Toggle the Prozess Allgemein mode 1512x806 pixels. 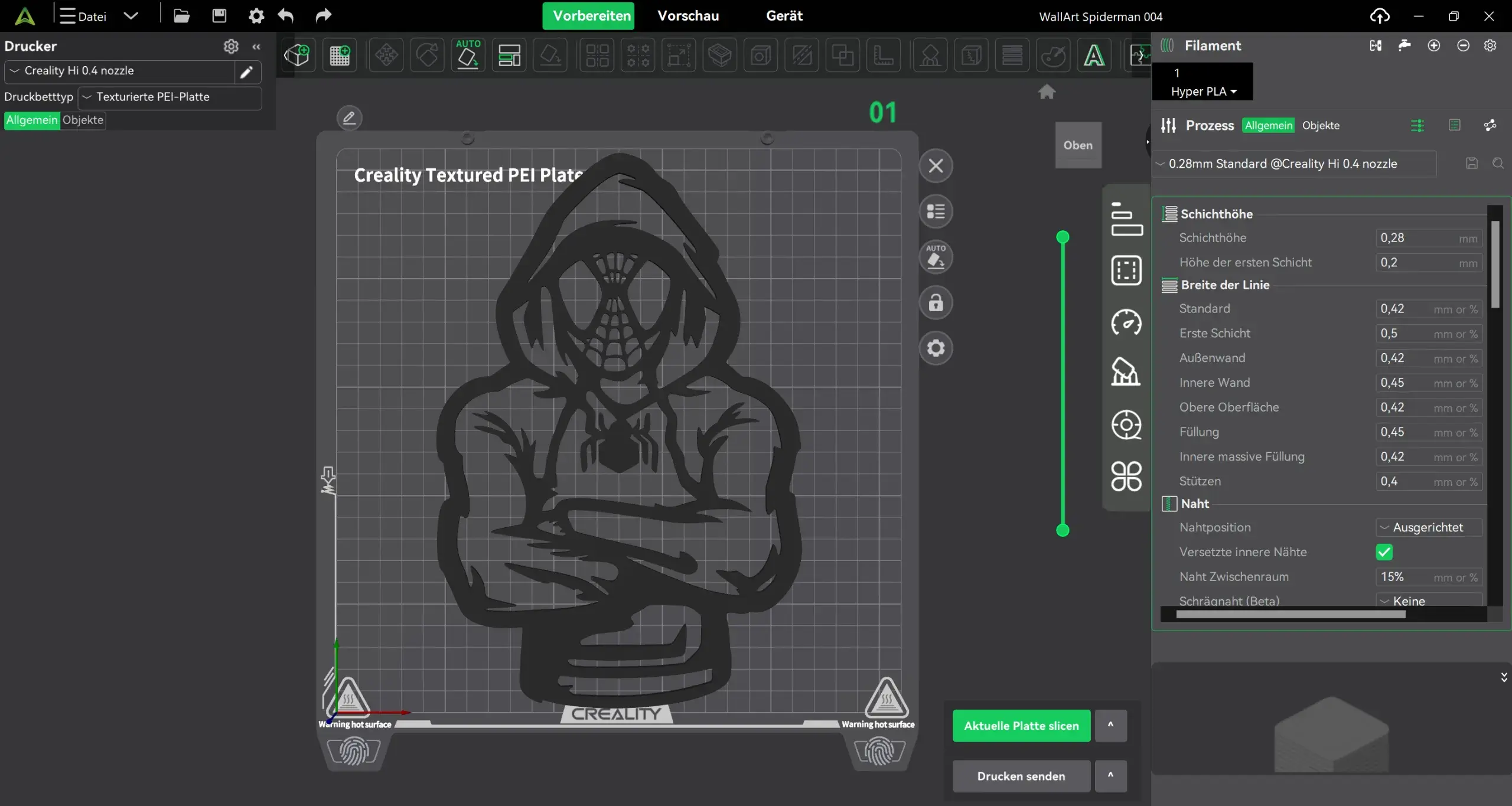(1268, 125)
